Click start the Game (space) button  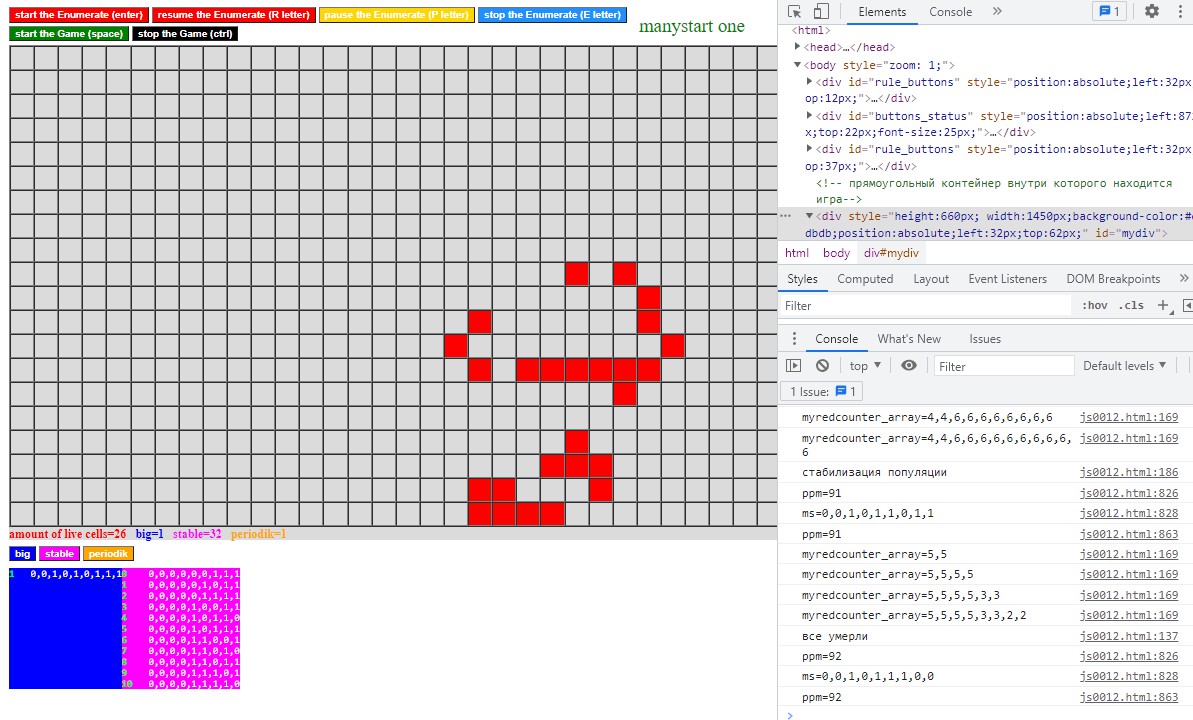68,33
